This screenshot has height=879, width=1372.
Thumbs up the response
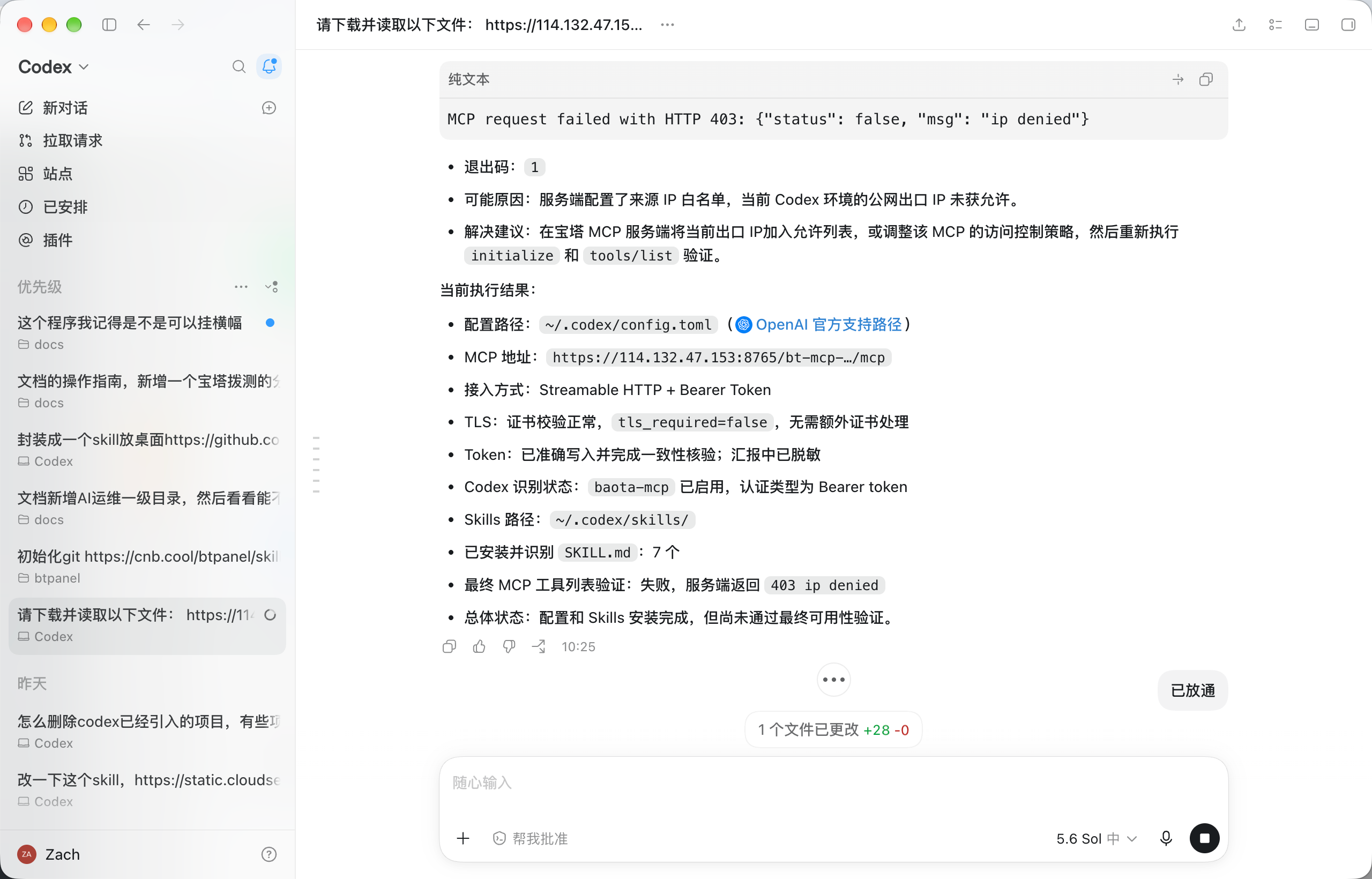479,647
